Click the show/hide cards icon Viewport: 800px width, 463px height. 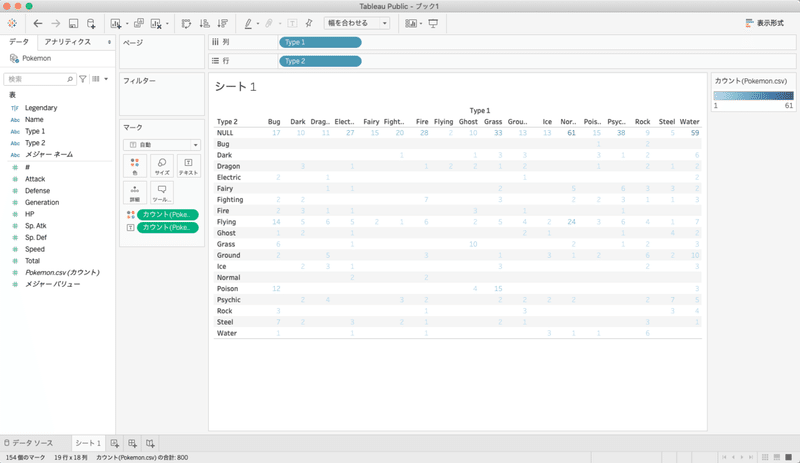coord(411,23)
